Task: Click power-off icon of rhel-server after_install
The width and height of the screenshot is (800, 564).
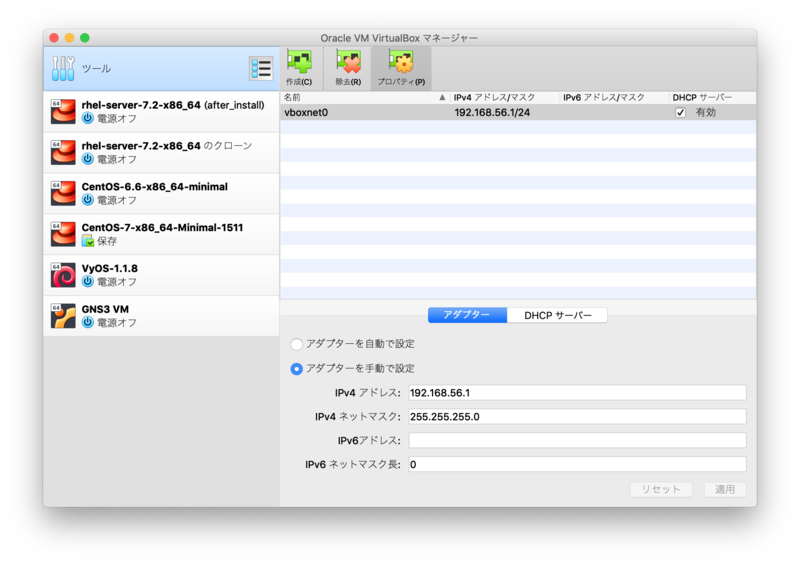Action: [88, 118]
